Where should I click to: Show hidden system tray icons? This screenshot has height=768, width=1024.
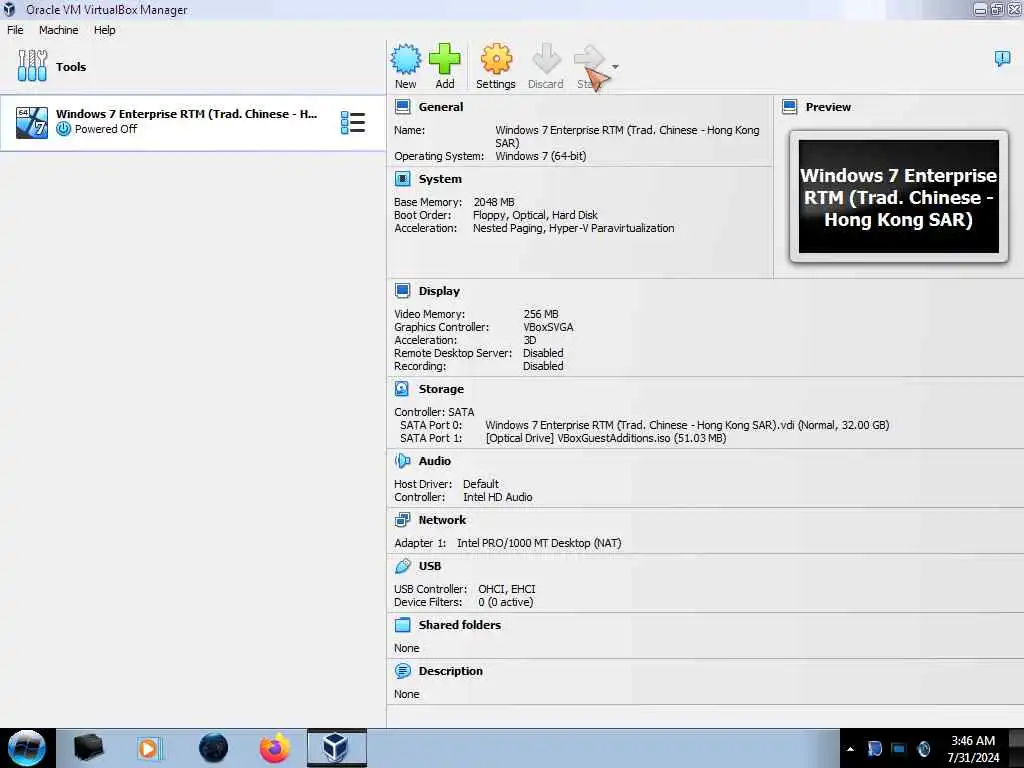[850, 749]
